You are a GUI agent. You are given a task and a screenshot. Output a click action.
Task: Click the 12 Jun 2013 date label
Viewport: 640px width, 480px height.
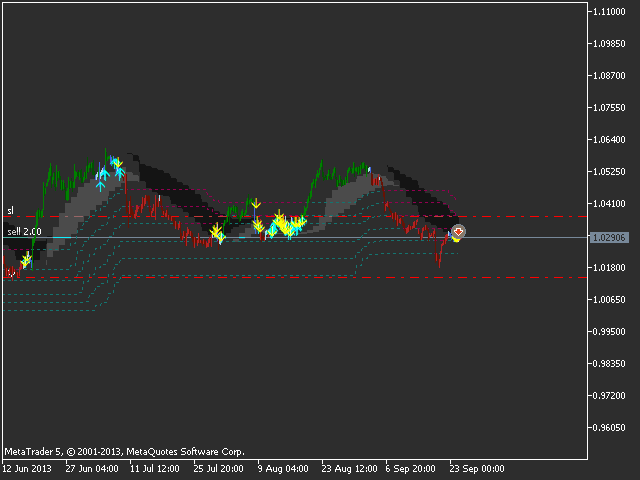pos(27,469)
